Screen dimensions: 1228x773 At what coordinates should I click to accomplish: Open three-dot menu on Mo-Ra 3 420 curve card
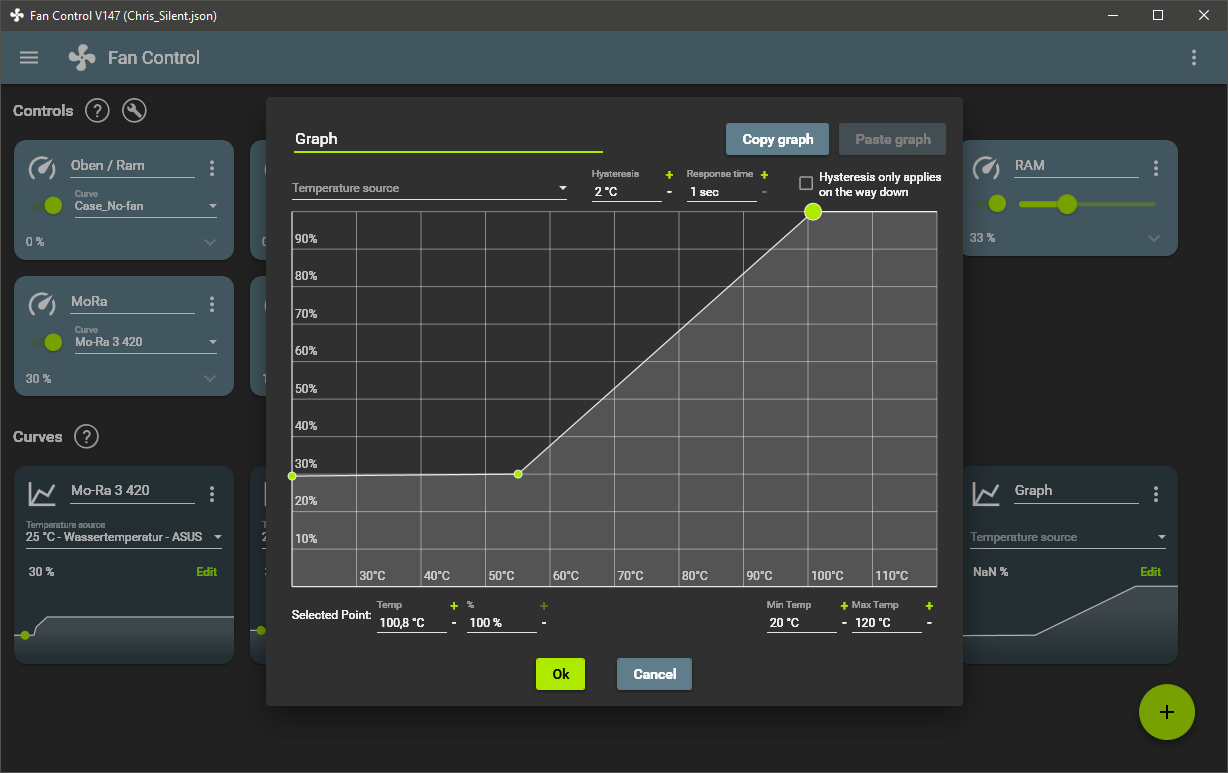coord(212,494)
